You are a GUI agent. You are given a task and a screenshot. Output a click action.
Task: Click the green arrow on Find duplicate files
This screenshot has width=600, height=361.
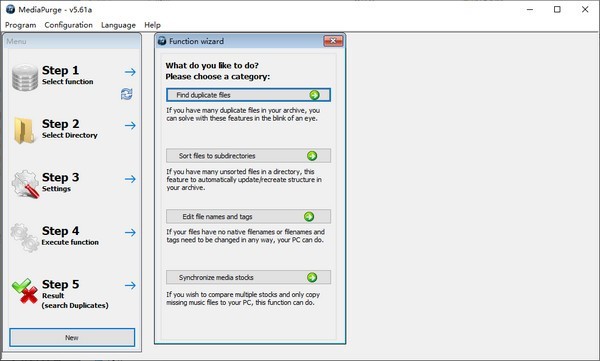tap(315, 95)
